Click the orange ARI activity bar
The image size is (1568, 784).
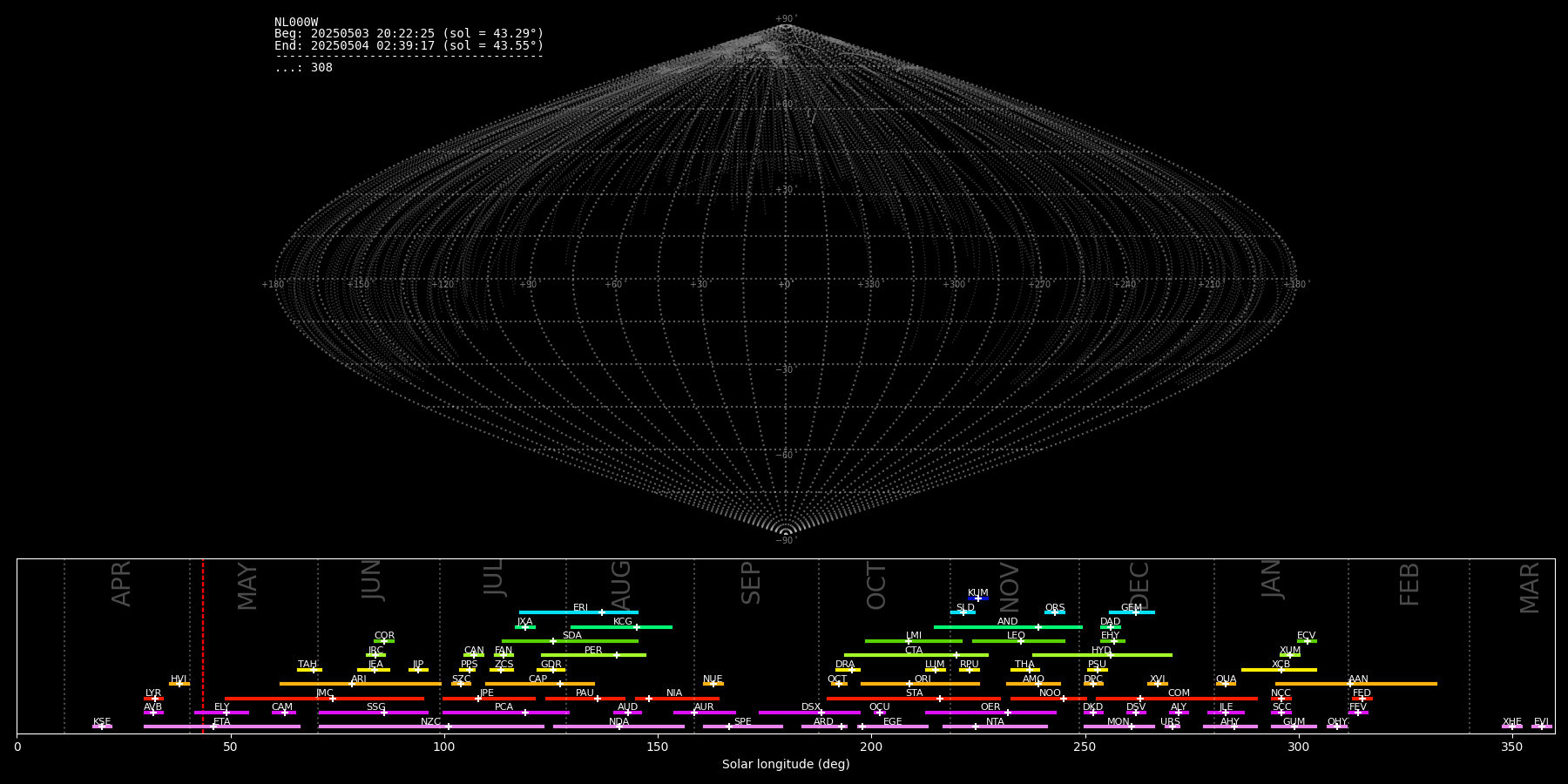pos(361,684)
